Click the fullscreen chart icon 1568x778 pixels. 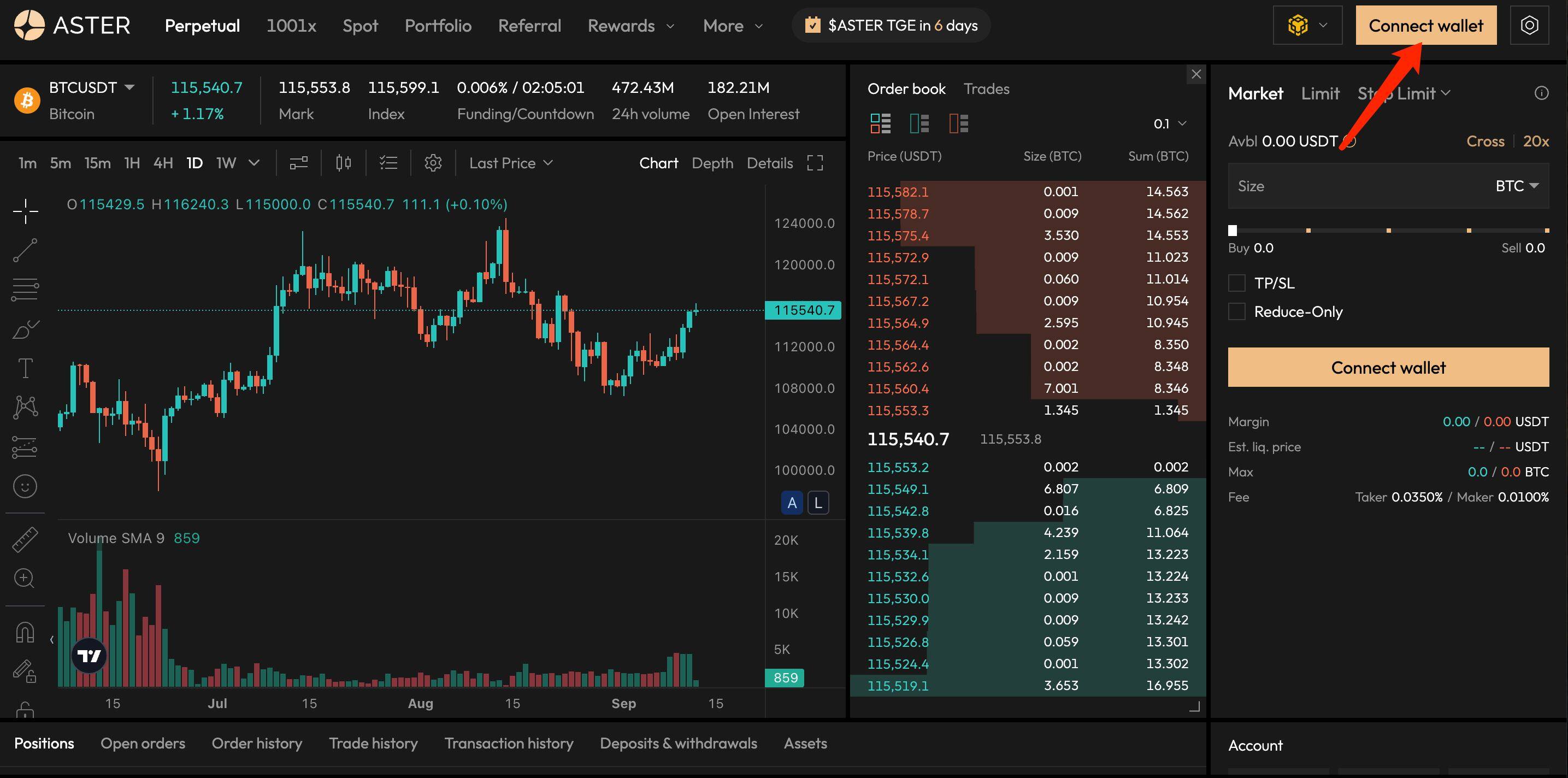coord(815,163)
